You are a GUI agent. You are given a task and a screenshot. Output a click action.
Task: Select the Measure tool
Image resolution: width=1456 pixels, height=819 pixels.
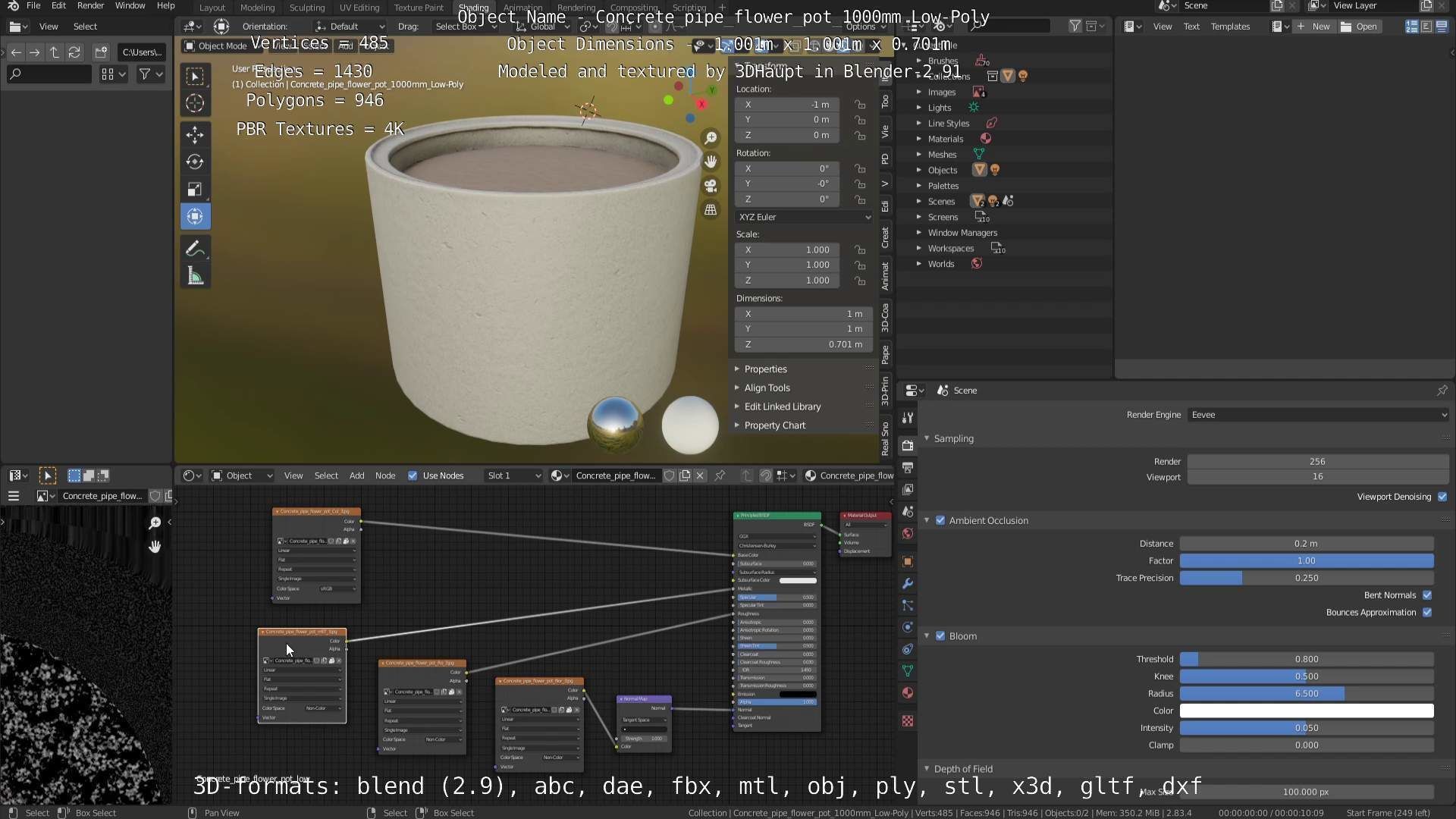pos(195,276)
